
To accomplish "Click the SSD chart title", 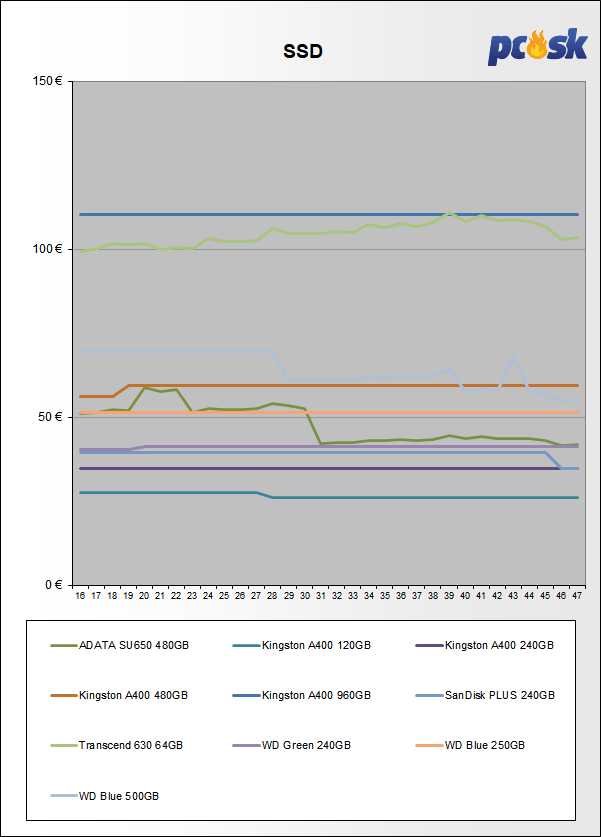I will pyautogui.click(x=303, y=51).
